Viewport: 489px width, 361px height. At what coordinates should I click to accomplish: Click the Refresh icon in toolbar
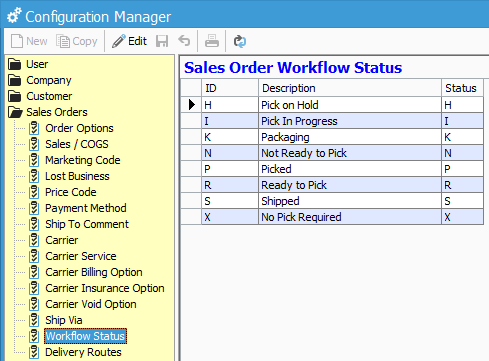(239, 41)
